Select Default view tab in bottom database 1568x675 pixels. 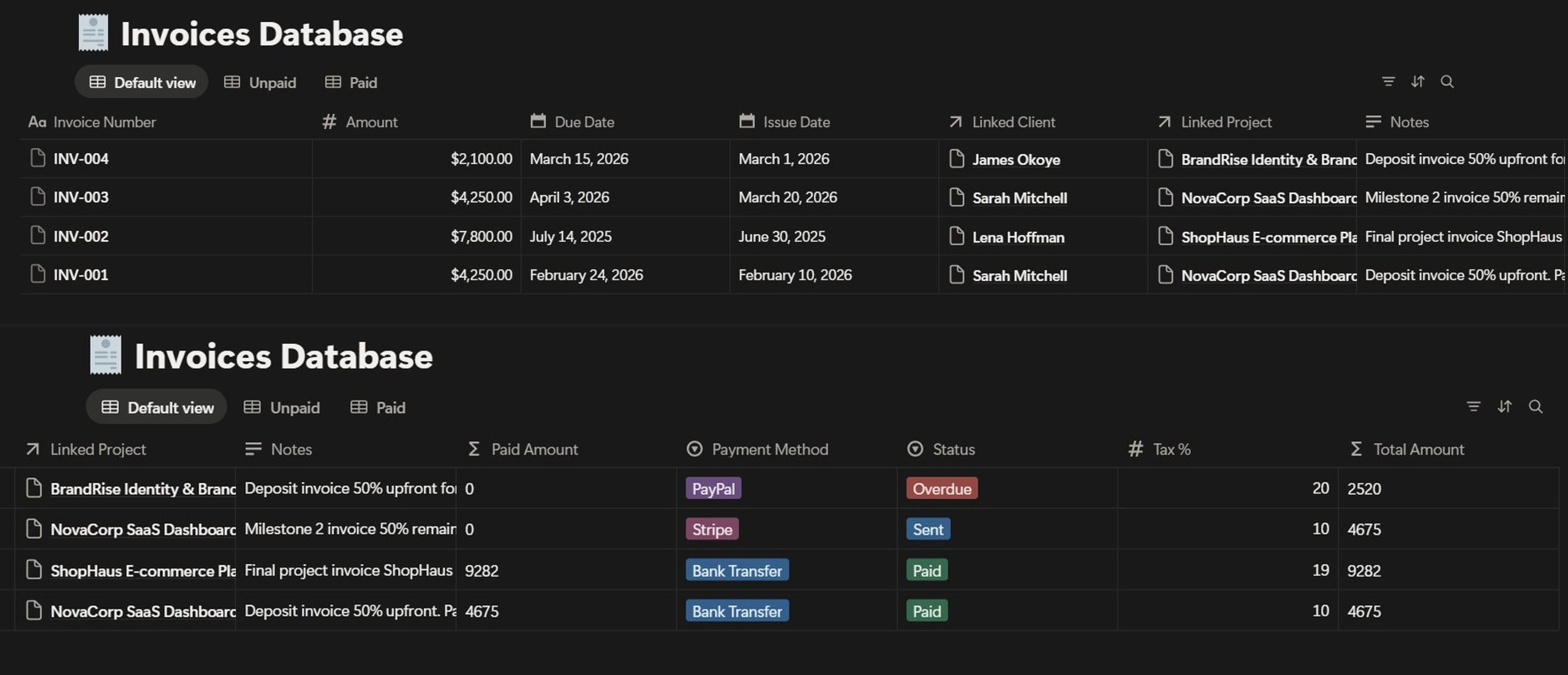coord(157,407)
